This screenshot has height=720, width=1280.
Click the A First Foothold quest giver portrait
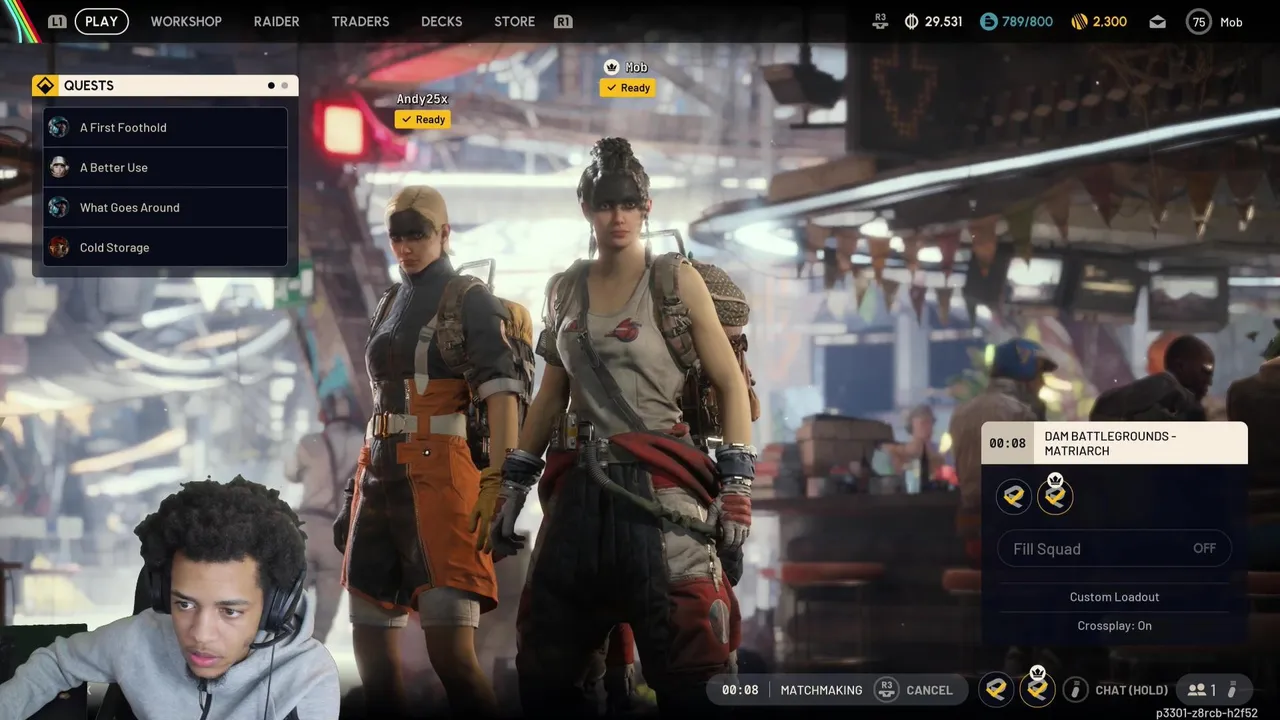click(x=59, y=127)
